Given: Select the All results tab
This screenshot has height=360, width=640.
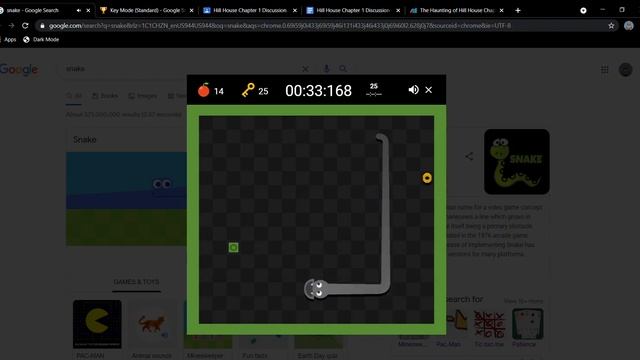Looking at the screenshot, I should point(74,96).
